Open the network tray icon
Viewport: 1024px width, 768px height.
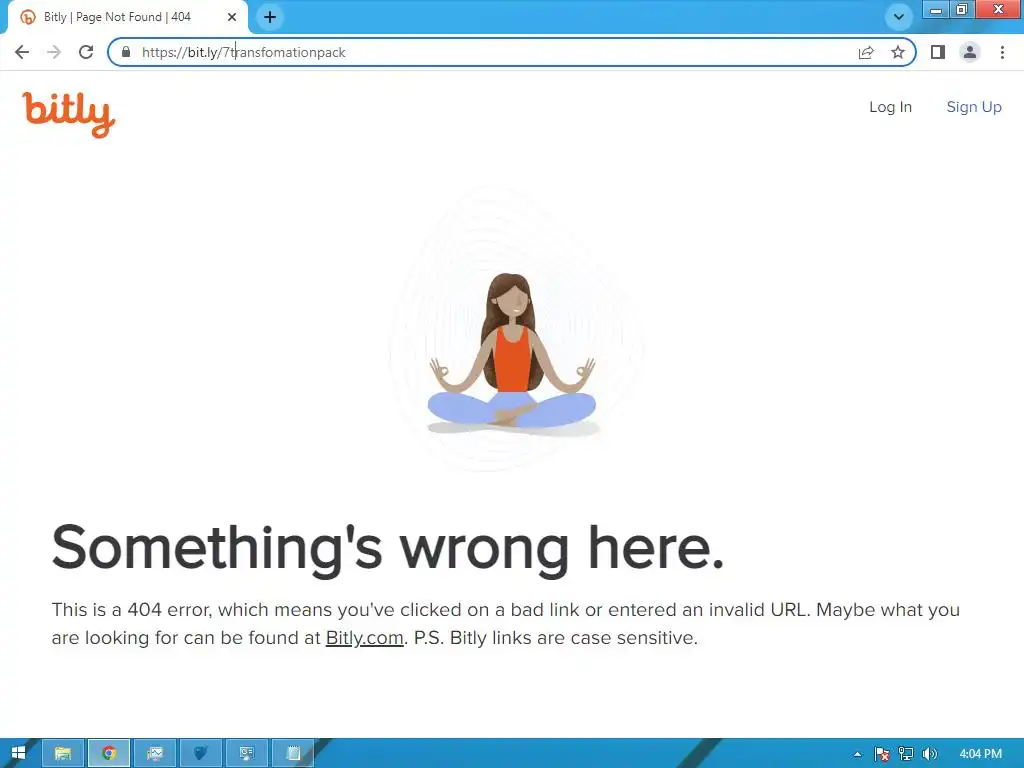906,754
